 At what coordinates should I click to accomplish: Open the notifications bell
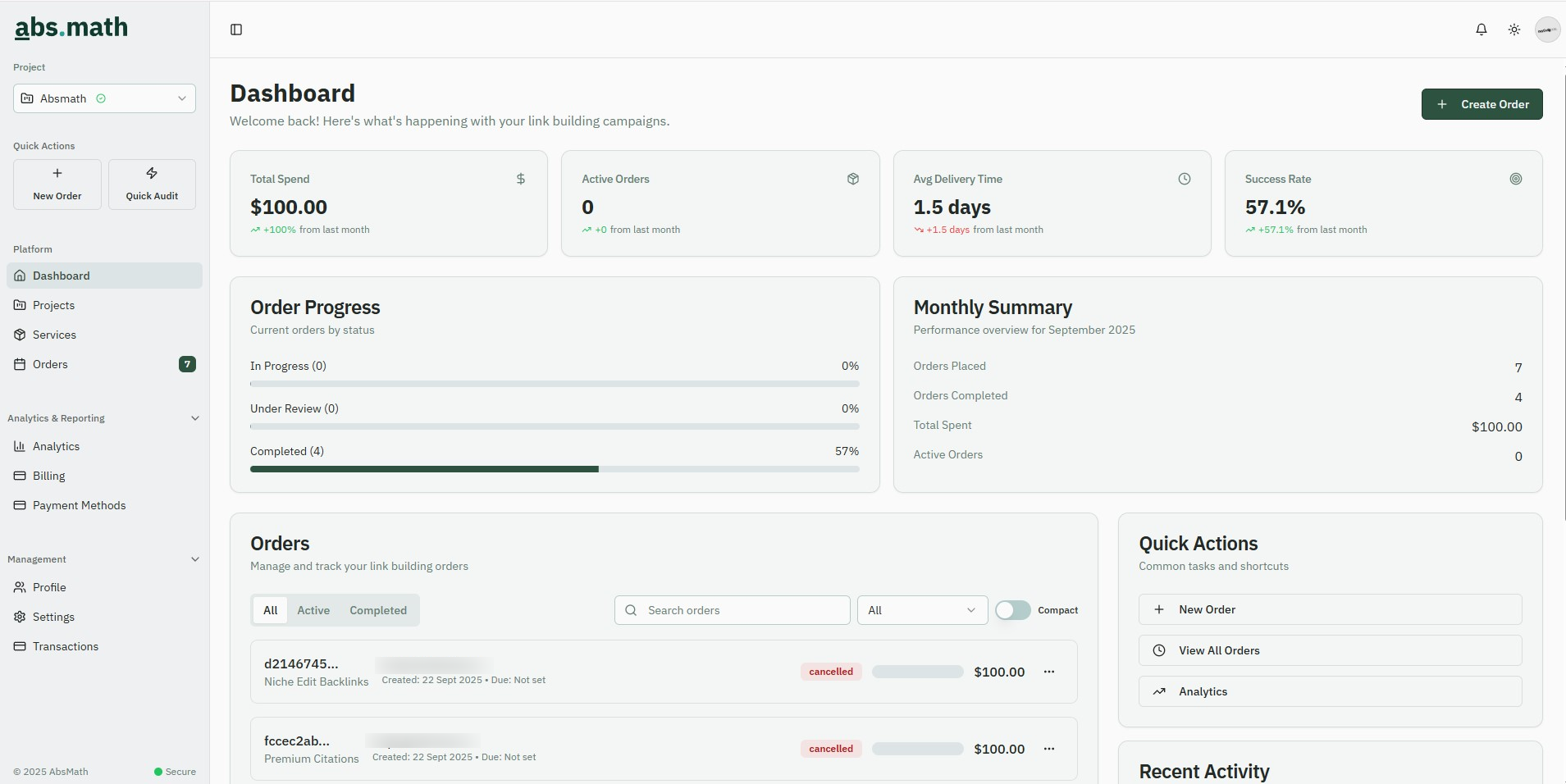pos(1481,30)
